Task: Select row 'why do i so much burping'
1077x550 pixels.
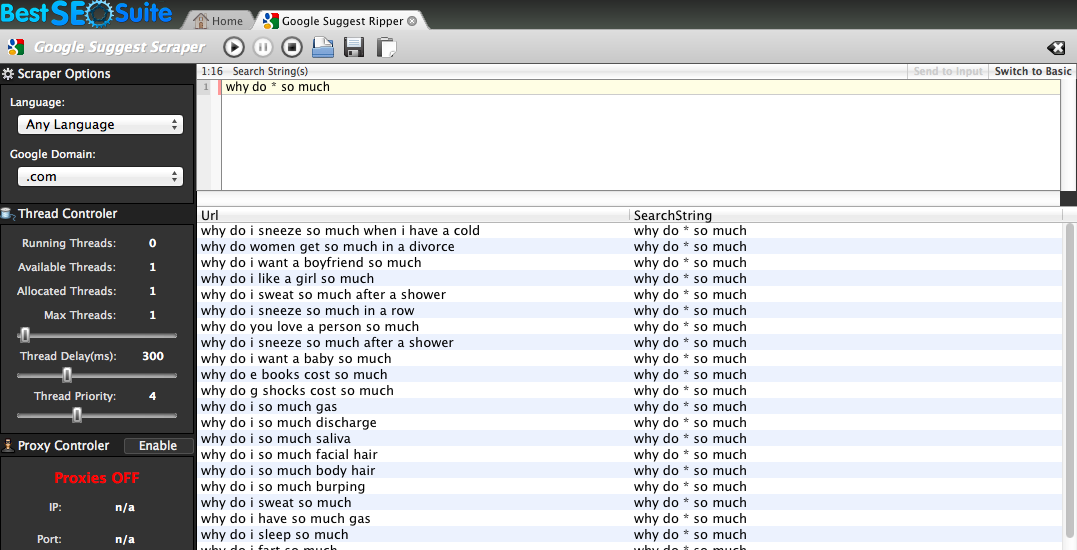Action: (629, 487)
